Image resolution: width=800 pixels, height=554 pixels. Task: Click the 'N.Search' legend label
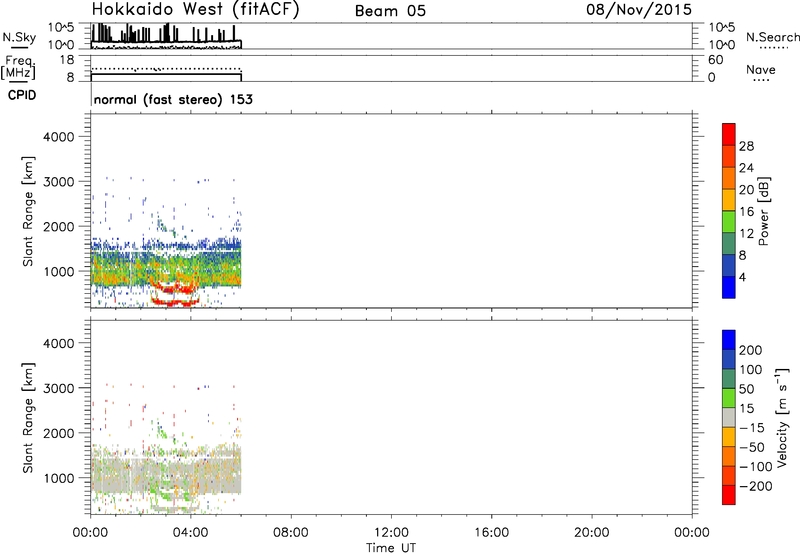(773, 37)
